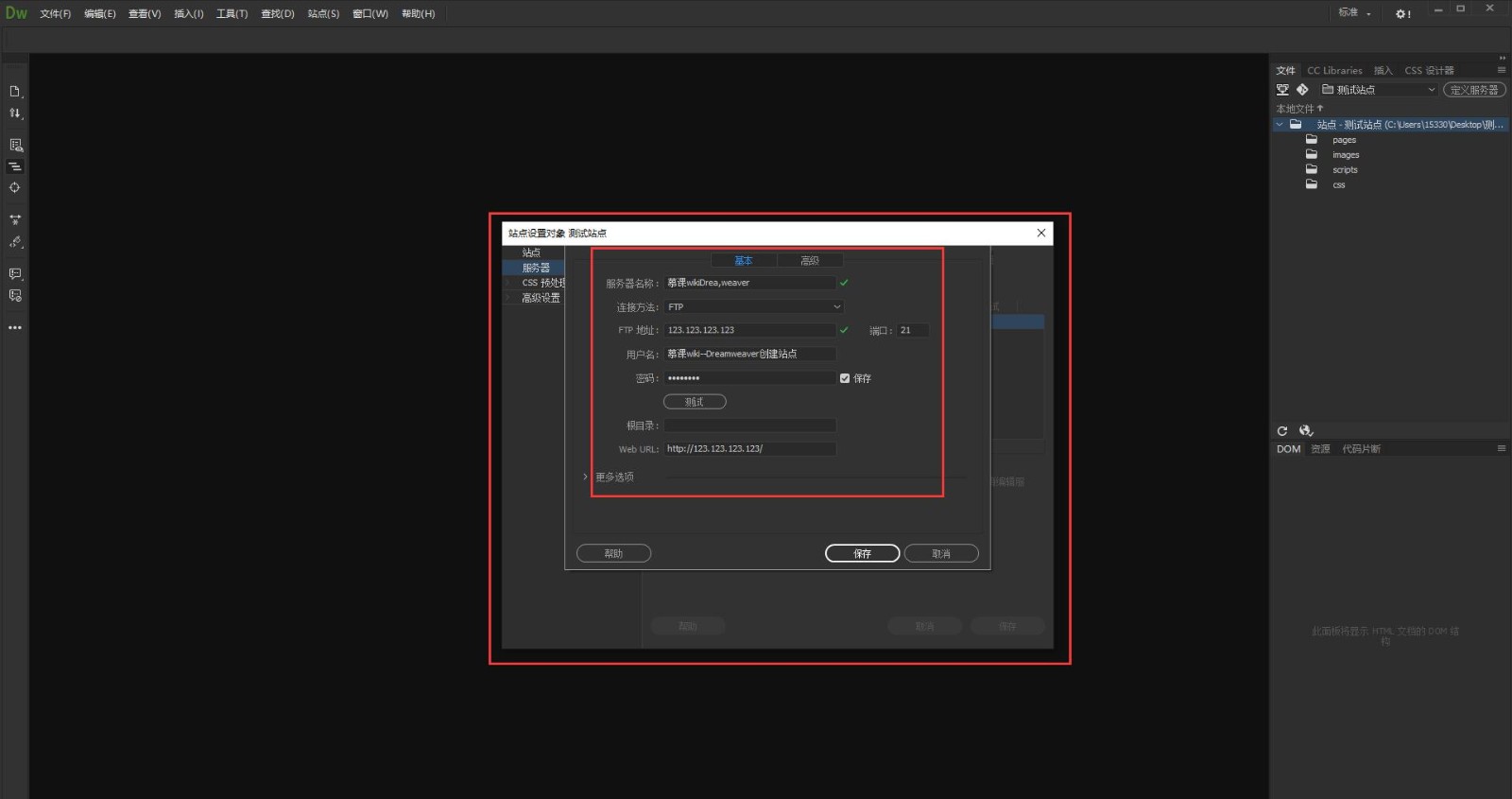Open the 查找(D) menu
Screen dimensions: 1512x799
tap(277, 13)
